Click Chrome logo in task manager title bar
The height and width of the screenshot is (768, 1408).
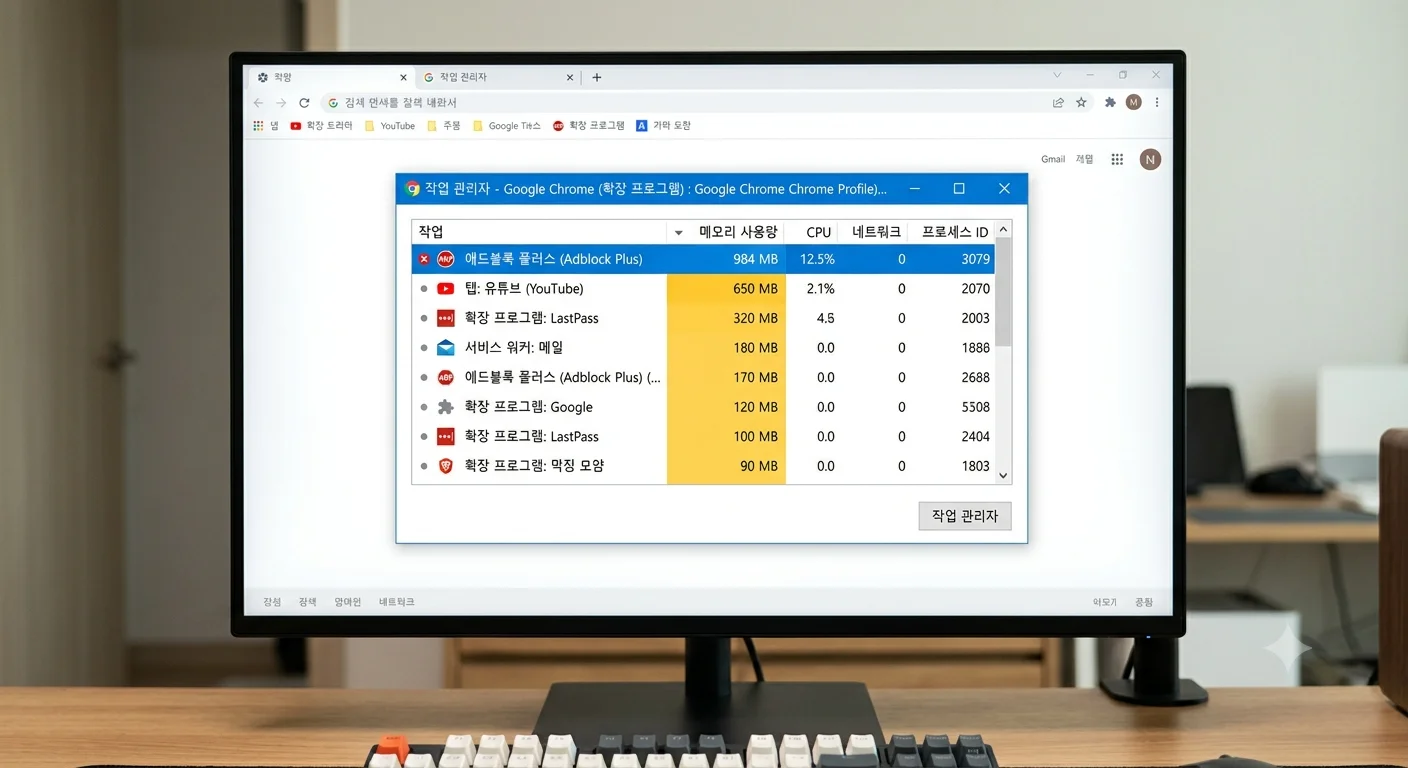(412, 188)
